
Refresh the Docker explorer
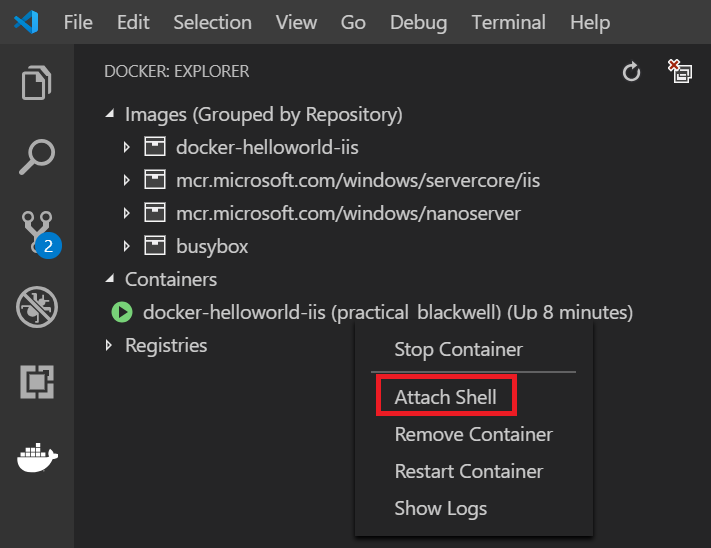coord(631,72)
